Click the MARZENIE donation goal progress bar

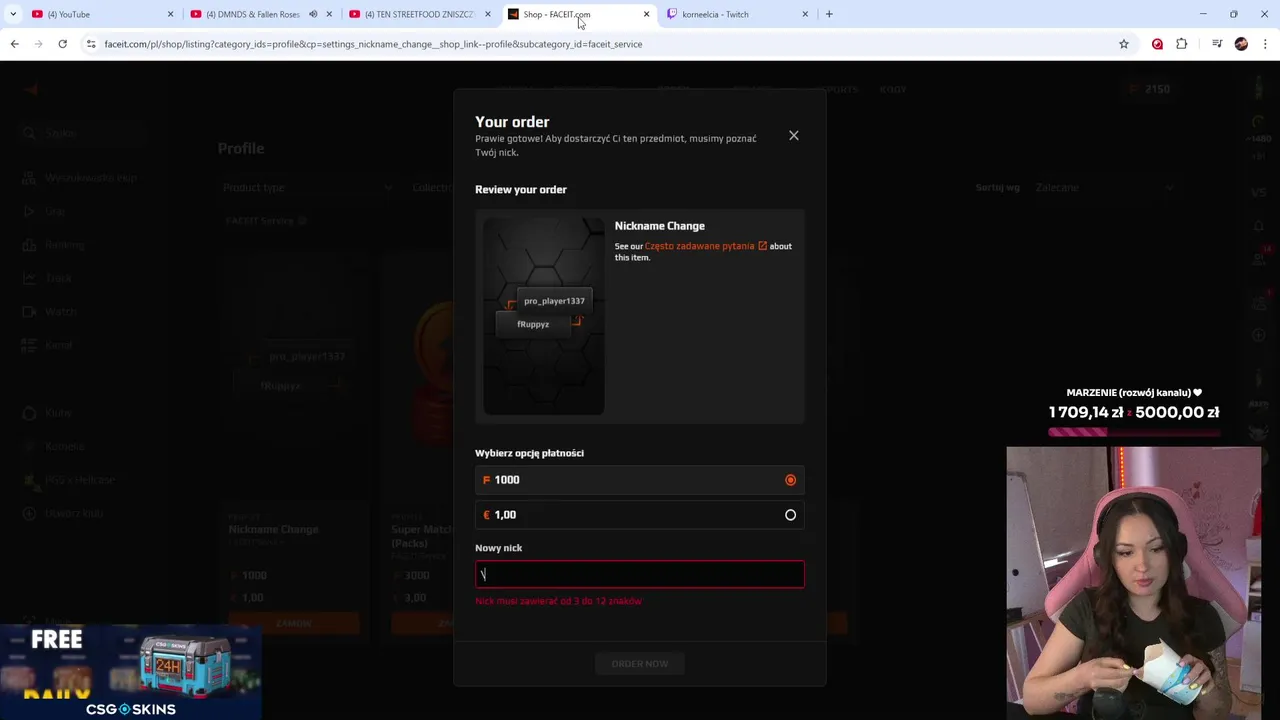1134,432
